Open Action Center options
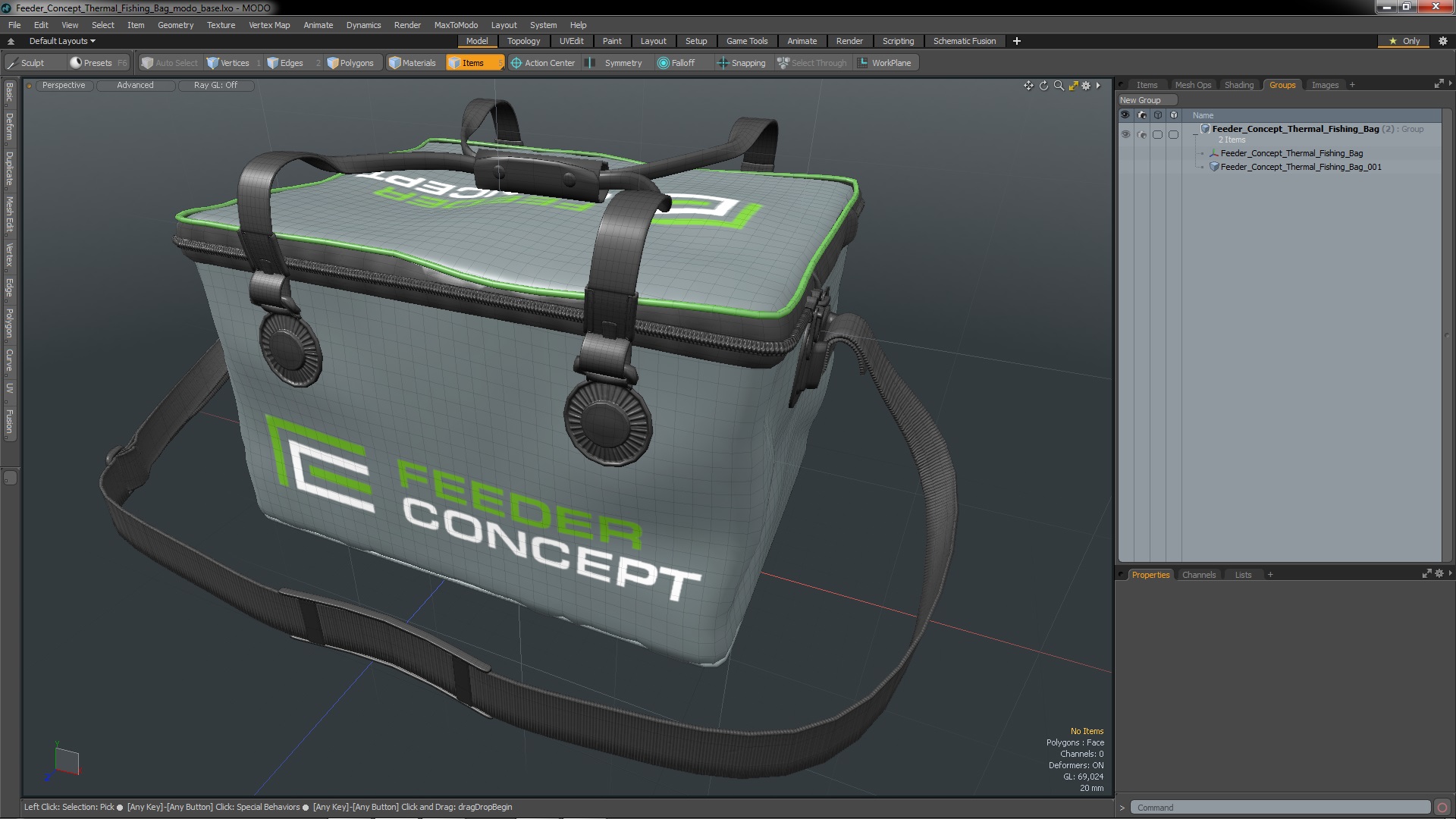This screenshot has width=1456, height=819. tap(543, 63)
